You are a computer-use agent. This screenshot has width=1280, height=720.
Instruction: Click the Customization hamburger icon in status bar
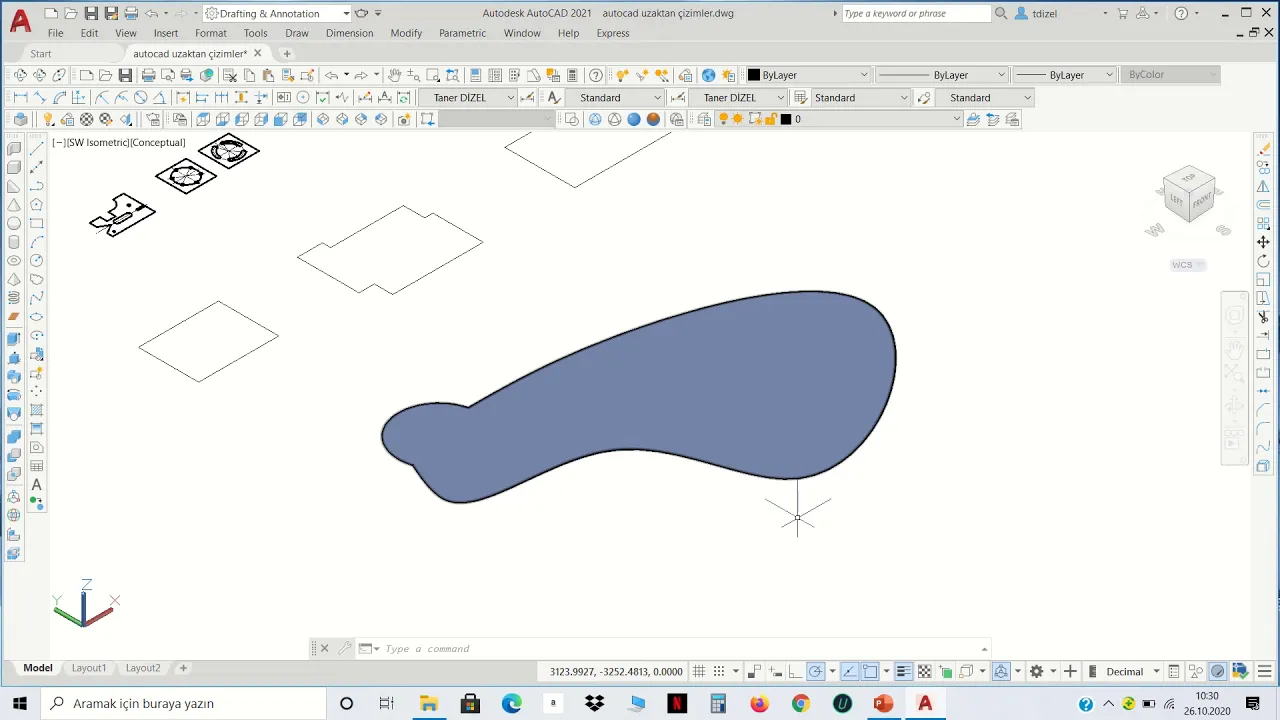(1266, 671)
